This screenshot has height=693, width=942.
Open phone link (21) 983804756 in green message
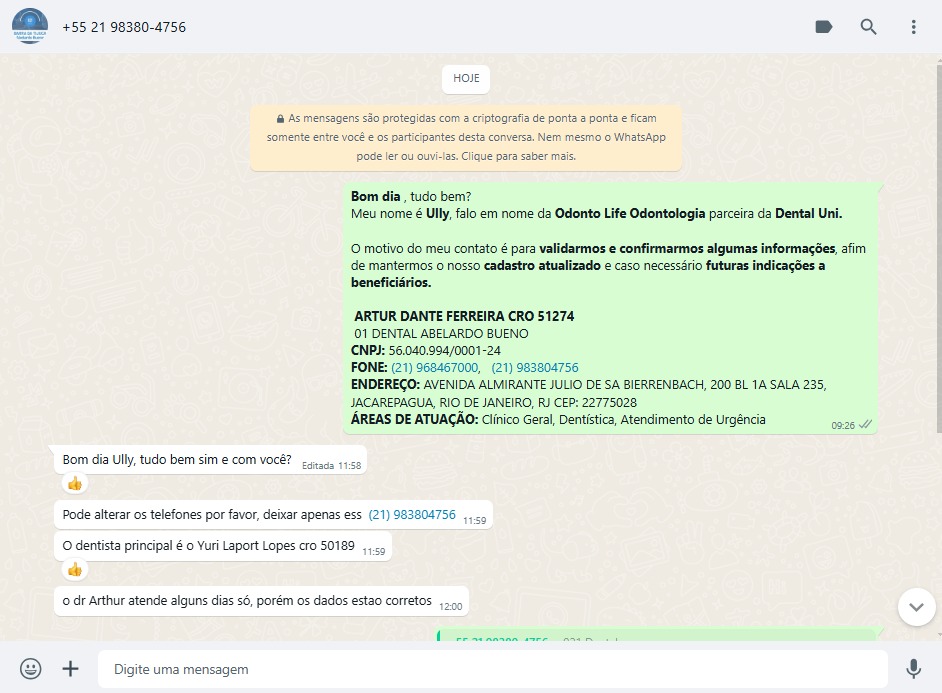pyautogui.click(x=535, y=368)
